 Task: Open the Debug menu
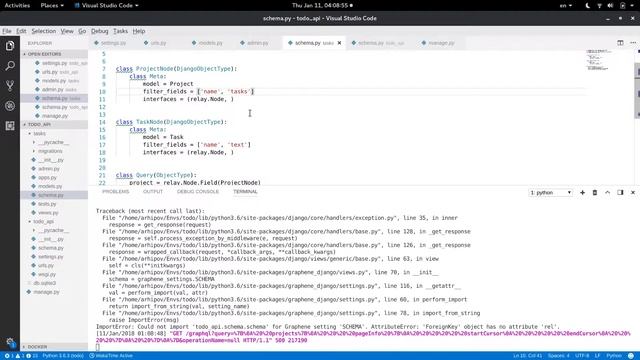tap(100, 31)
